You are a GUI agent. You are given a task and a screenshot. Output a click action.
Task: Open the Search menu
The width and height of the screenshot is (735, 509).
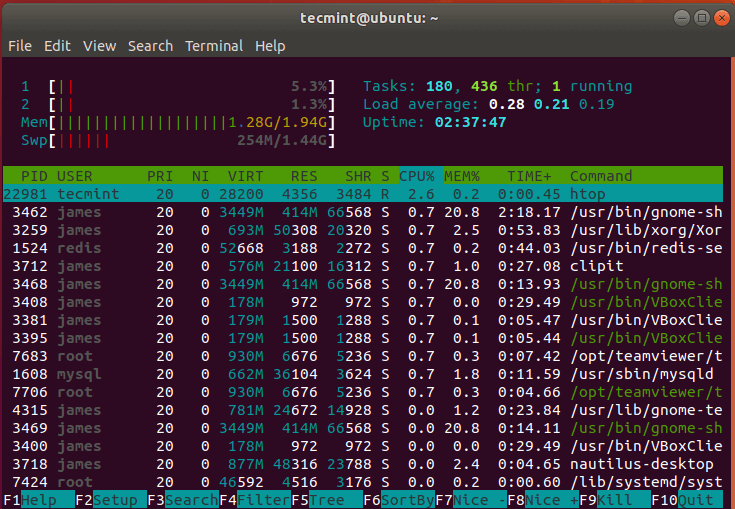click(x=150, y=46)
